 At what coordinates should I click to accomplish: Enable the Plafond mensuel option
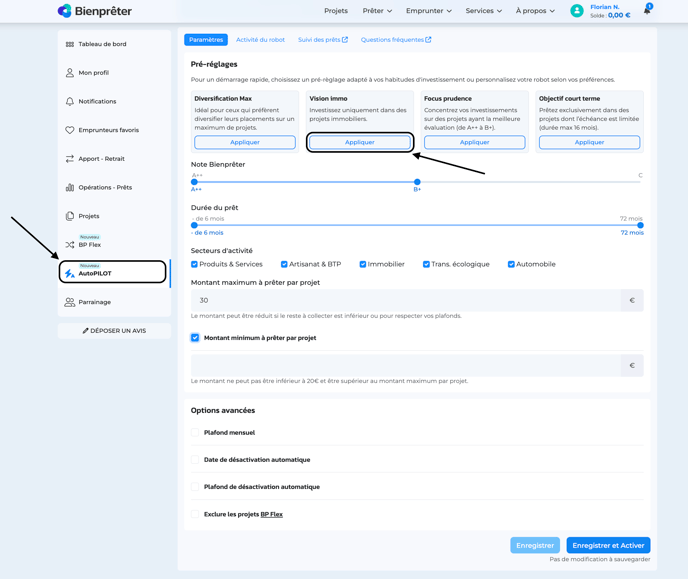click(195, 432)
